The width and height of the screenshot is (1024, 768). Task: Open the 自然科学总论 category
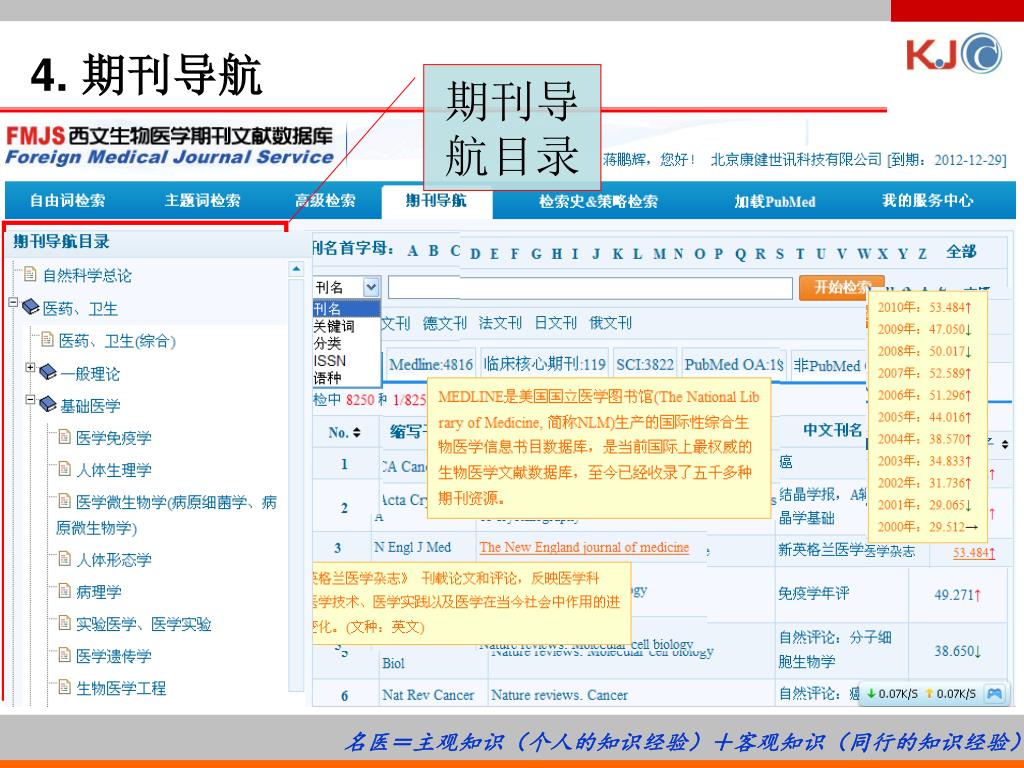pyautogui.click(x=87, y=276)
